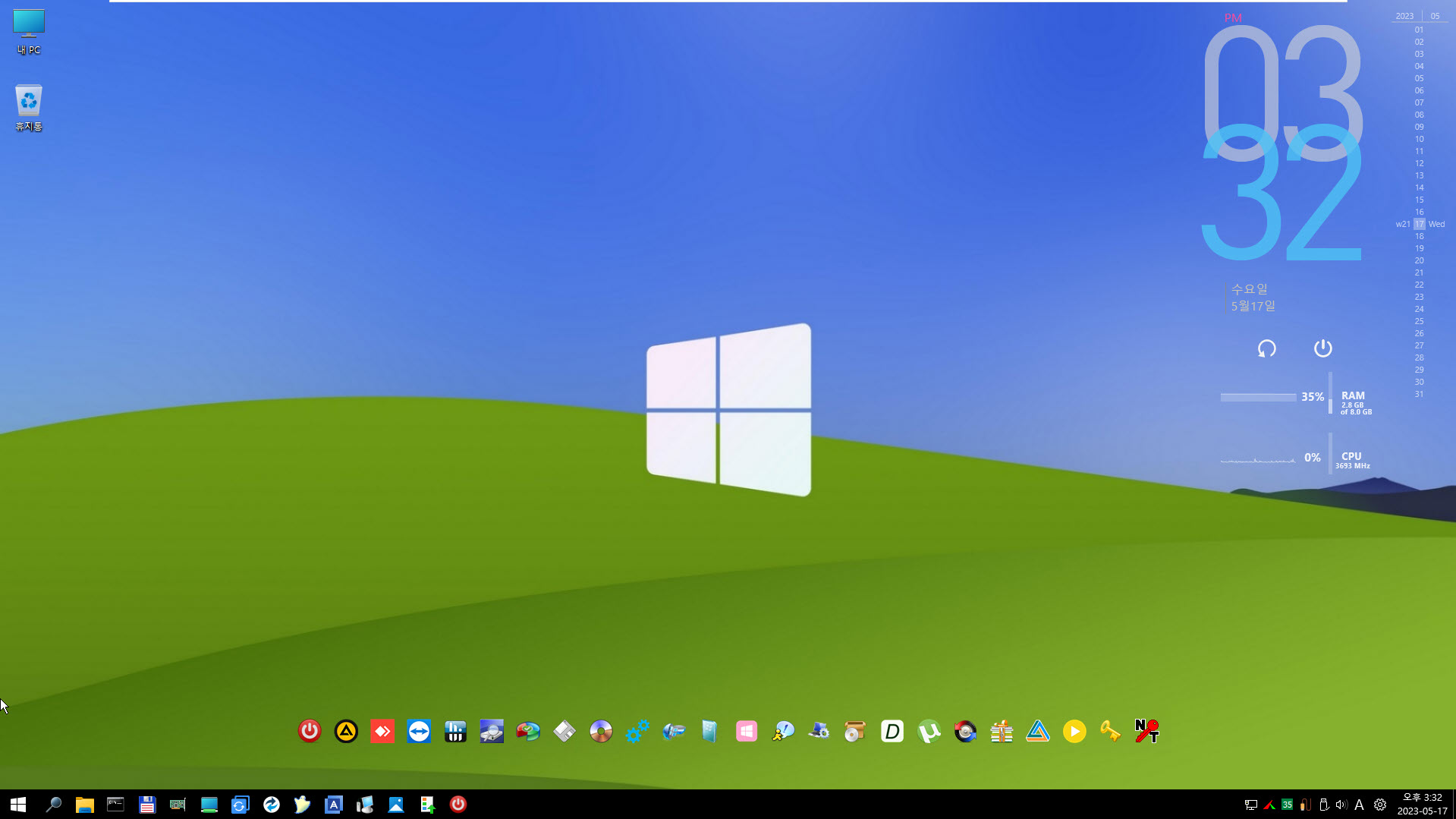
Task: Open the striped WinRAR-style archive icon
Action: point(1002,731)
